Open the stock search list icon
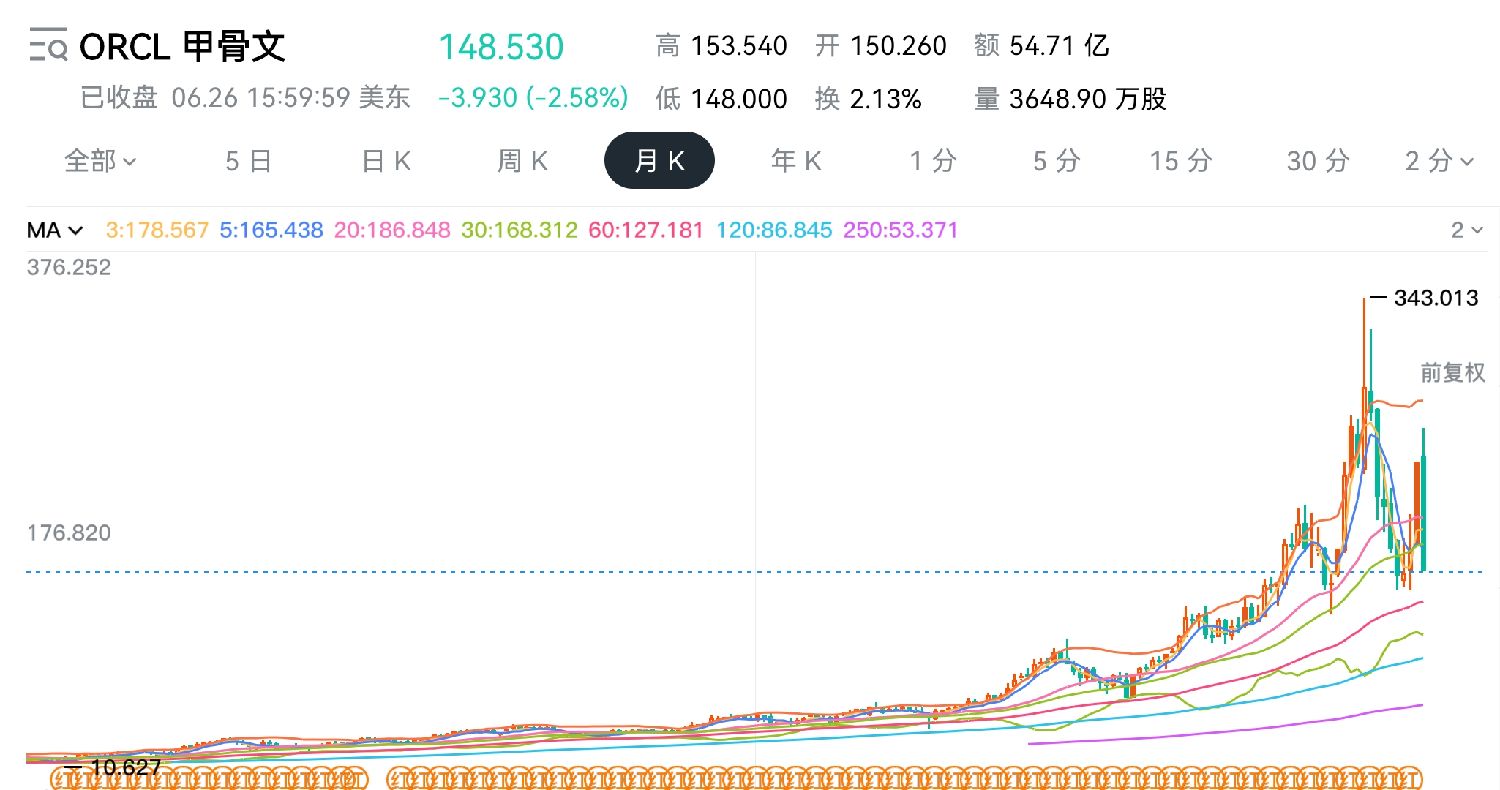 coord(48,46)
